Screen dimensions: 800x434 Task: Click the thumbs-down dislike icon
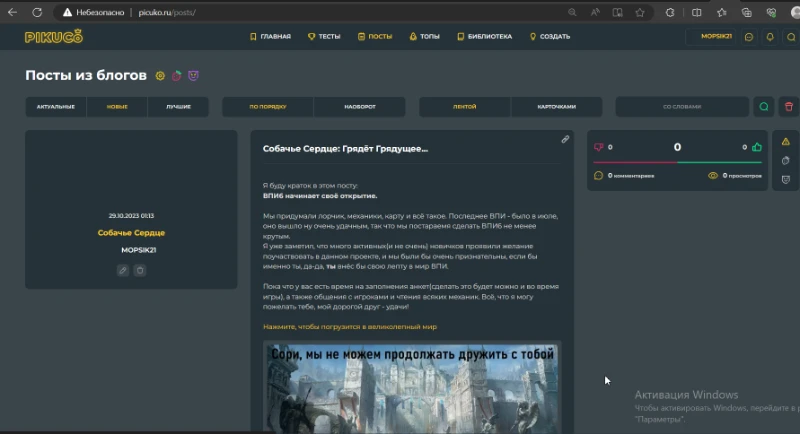(598, 147)
